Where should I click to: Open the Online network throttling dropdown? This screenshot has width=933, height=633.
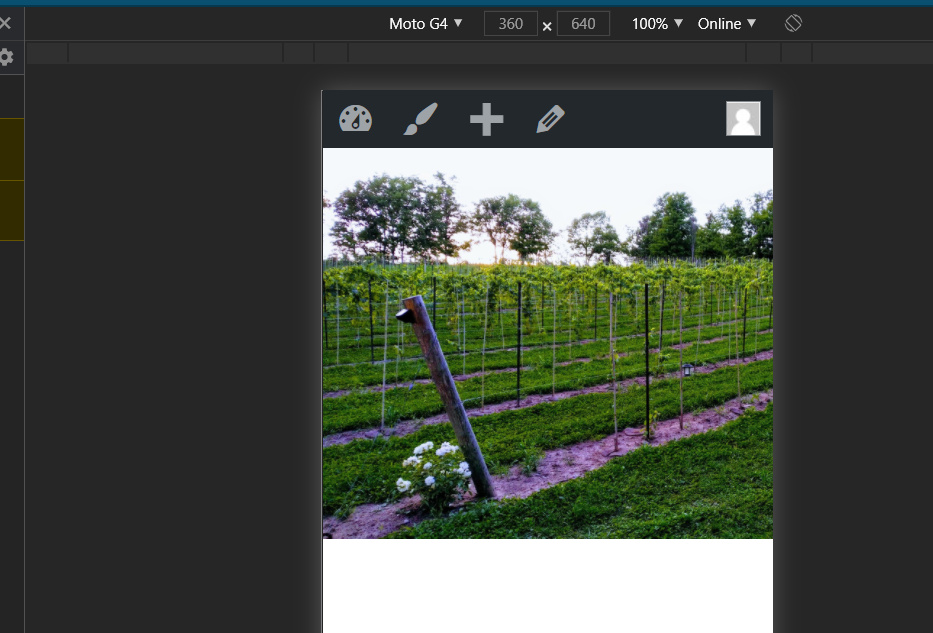727,24
